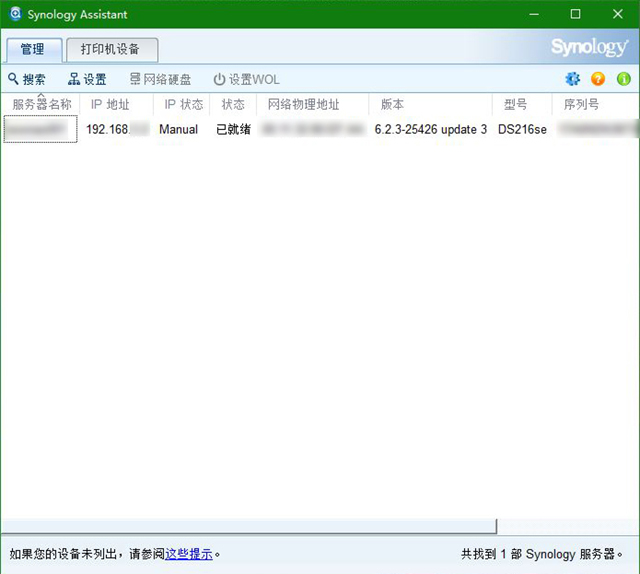640x574 pixels.
Task: Sort by 服务器名称 column header
Action: (41, 104)
